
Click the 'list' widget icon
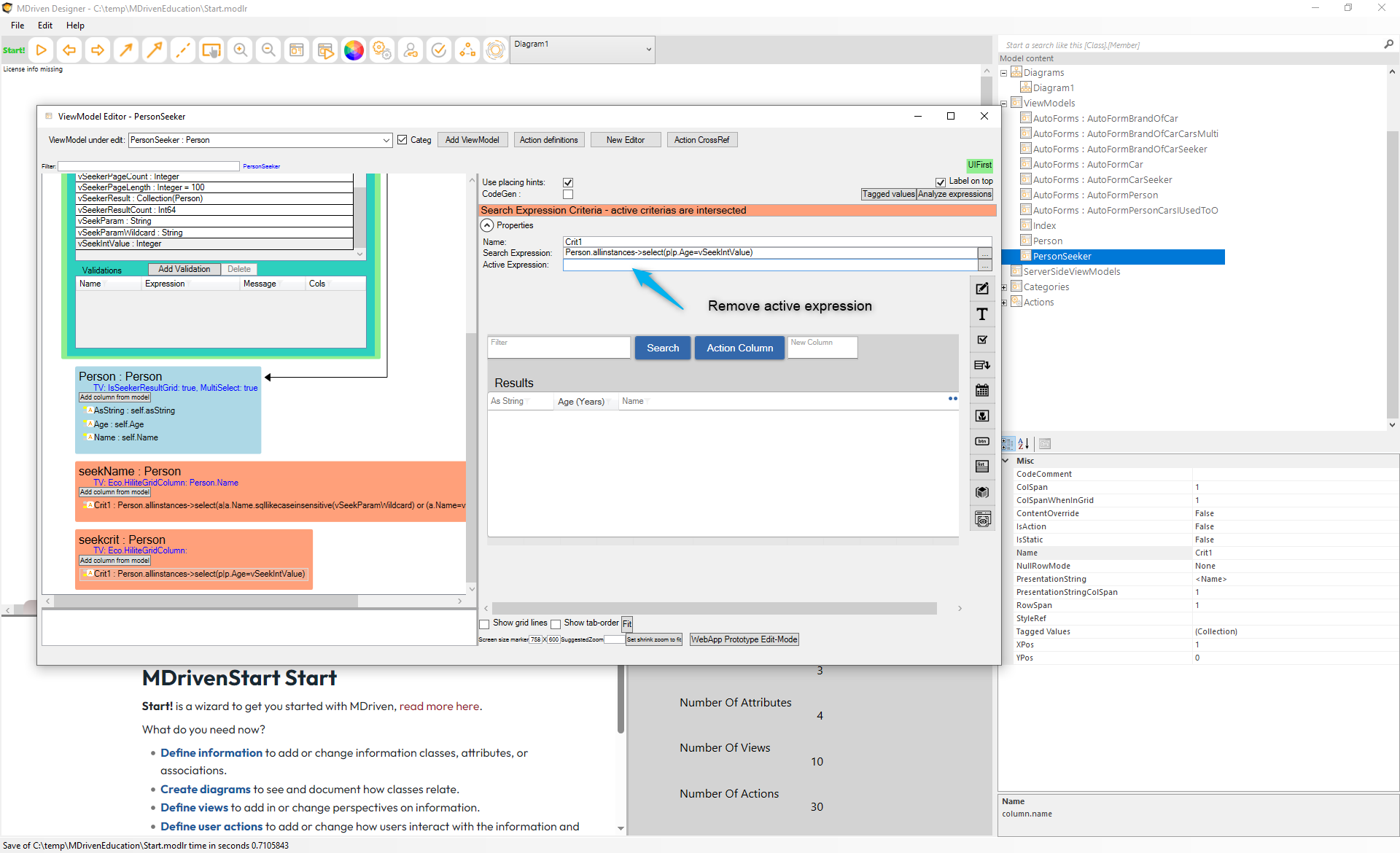click(x=982, y=467)
